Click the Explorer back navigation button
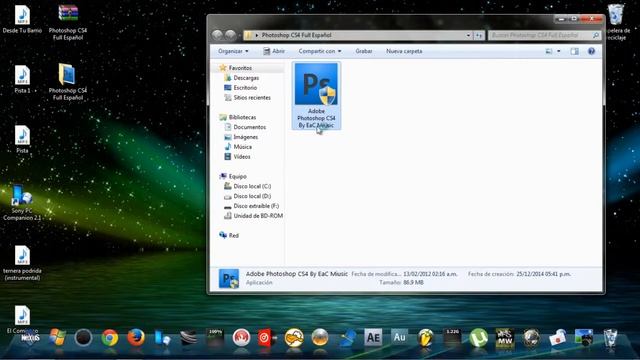Screen dimensions: 640x360 pyautogui.click(x=218, y=35)
